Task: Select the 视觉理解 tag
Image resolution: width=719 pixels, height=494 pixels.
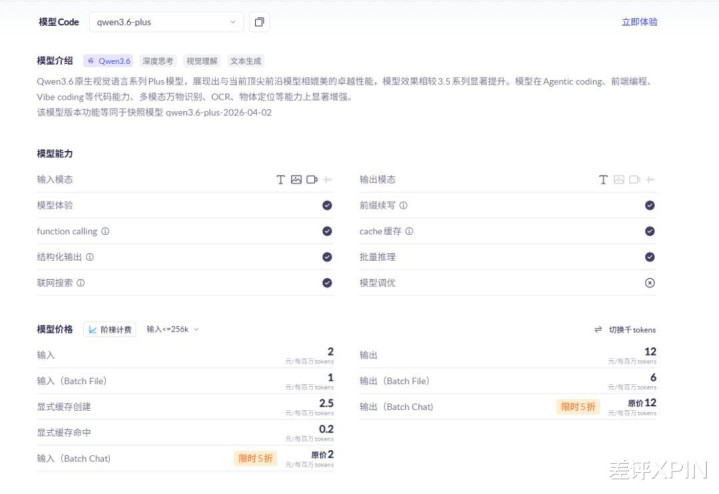Action: coord(201,61)
